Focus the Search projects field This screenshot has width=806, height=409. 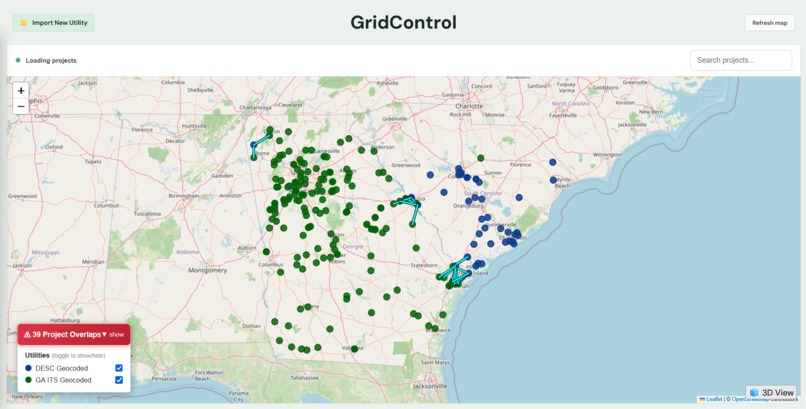[x=741, y=60]
